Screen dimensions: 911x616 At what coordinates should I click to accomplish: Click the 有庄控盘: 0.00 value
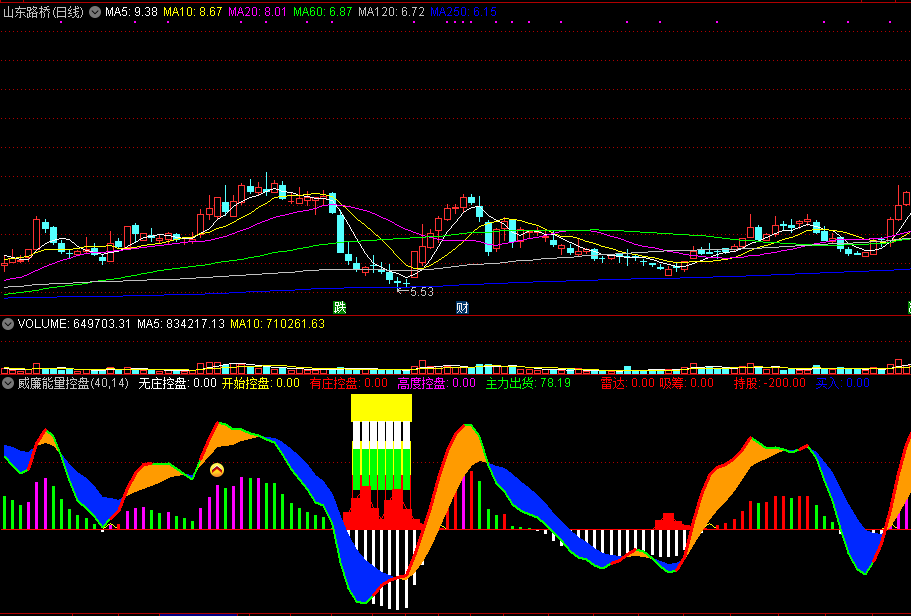349,383
